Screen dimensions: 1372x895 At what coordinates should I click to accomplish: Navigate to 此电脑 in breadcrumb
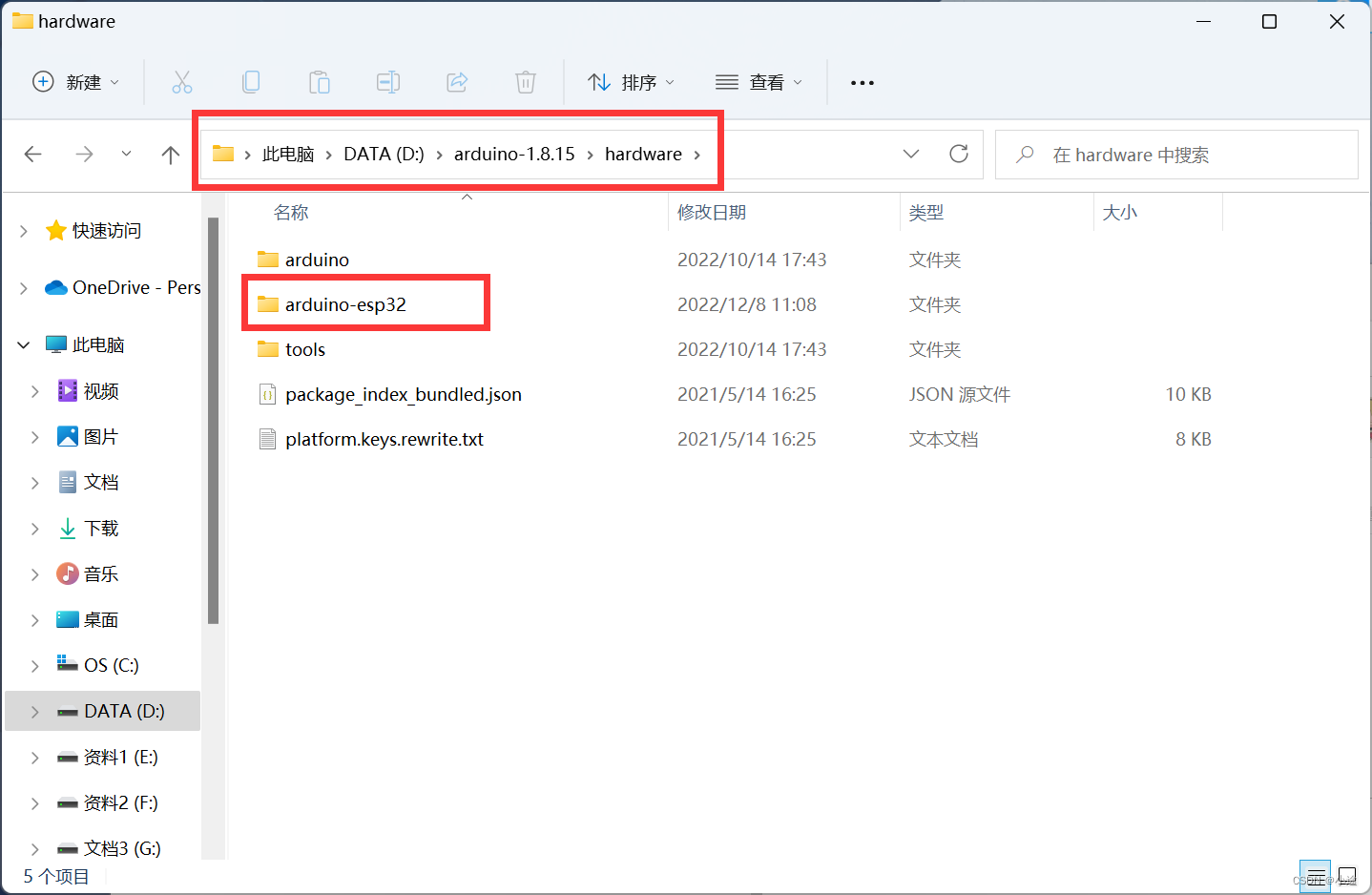click(x=288, y=154)
